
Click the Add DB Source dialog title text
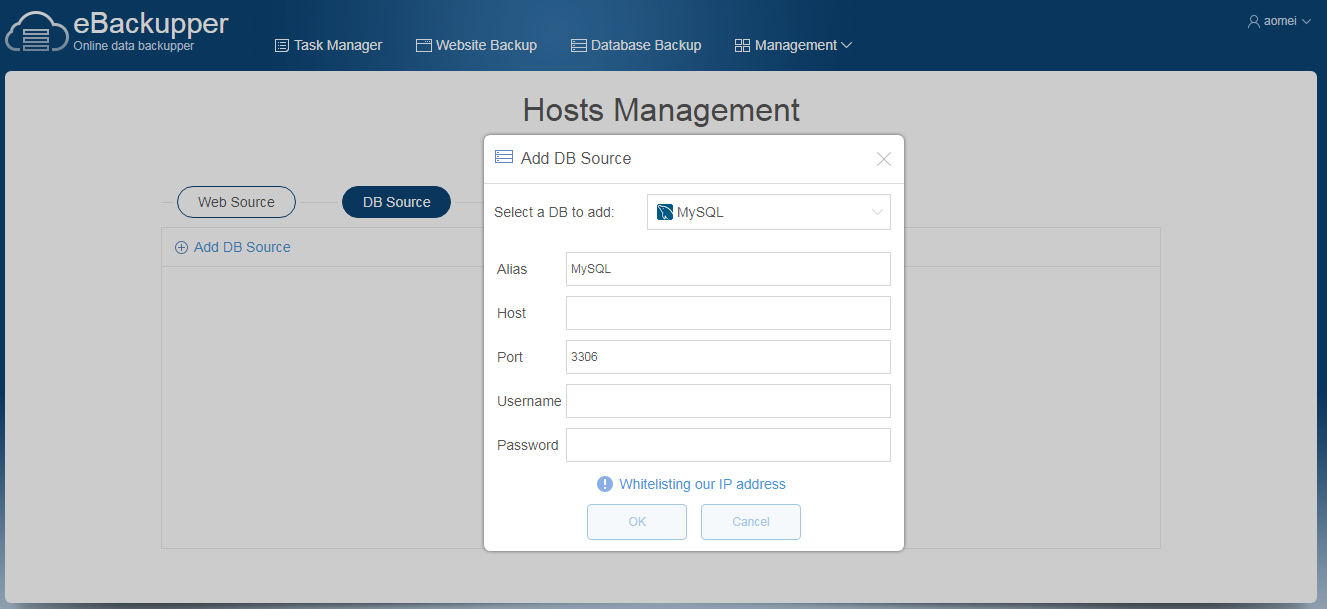point(576,158)
